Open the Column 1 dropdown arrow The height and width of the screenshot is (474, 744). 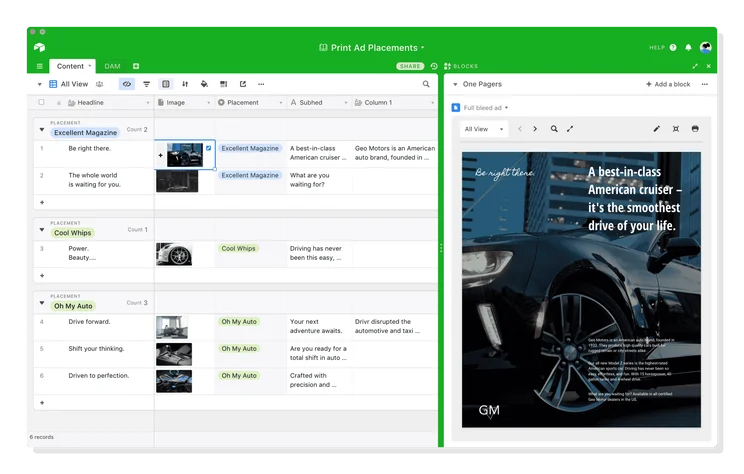pos(432,102)
